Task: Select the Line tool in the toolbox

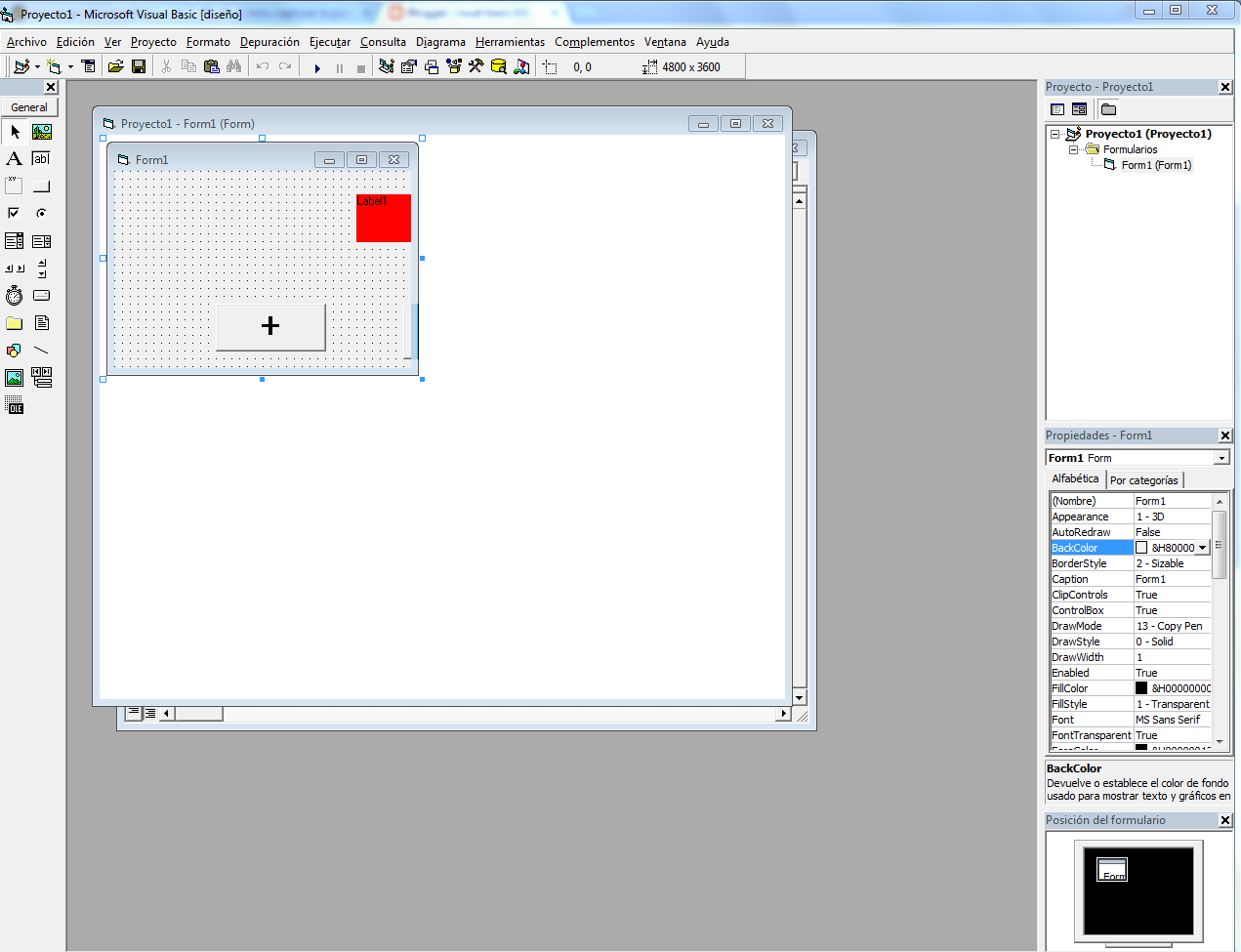Action: click(42, 349)
